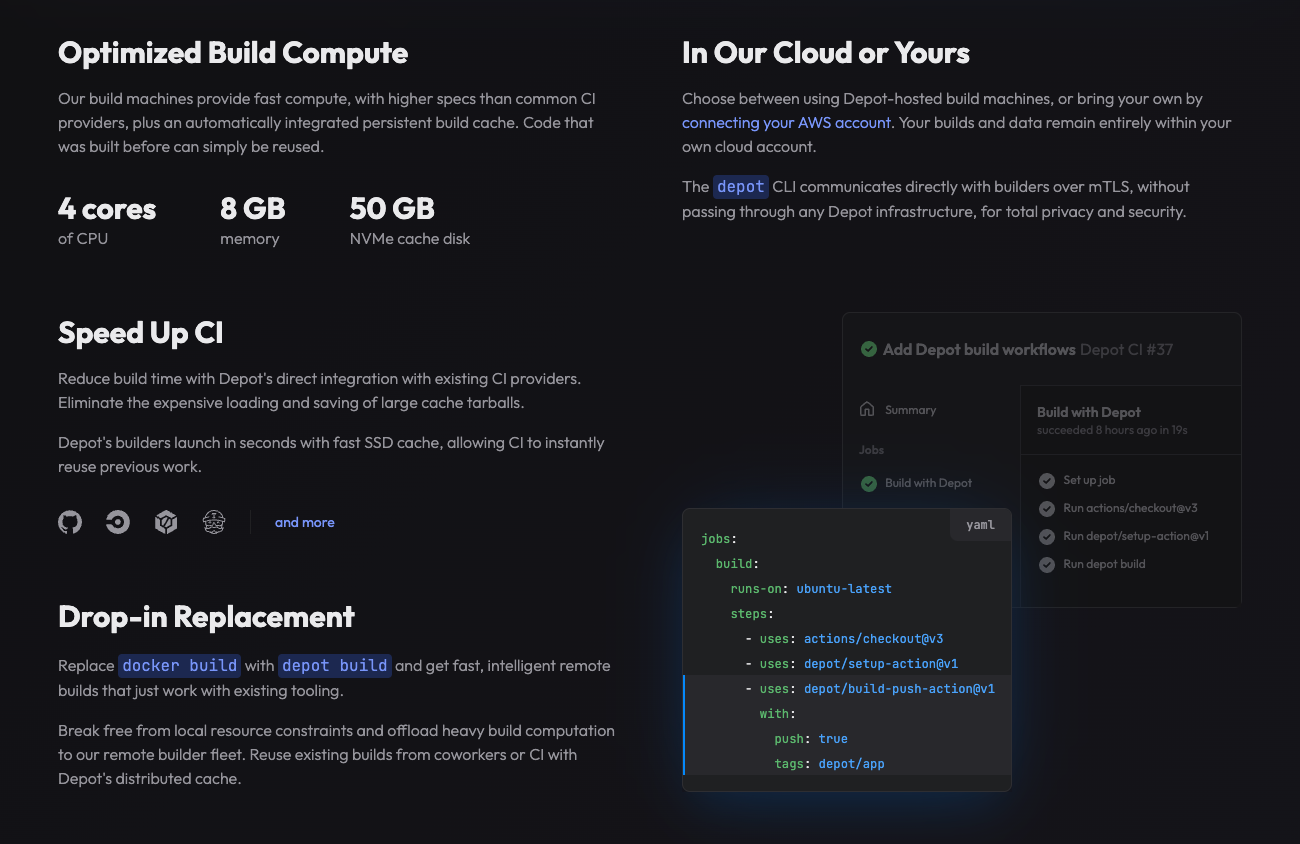Click 'ubuntu-latest' value in the yaml code
Screen dimensions: 1300x844
pyautogui.click(x=844, y=589)
